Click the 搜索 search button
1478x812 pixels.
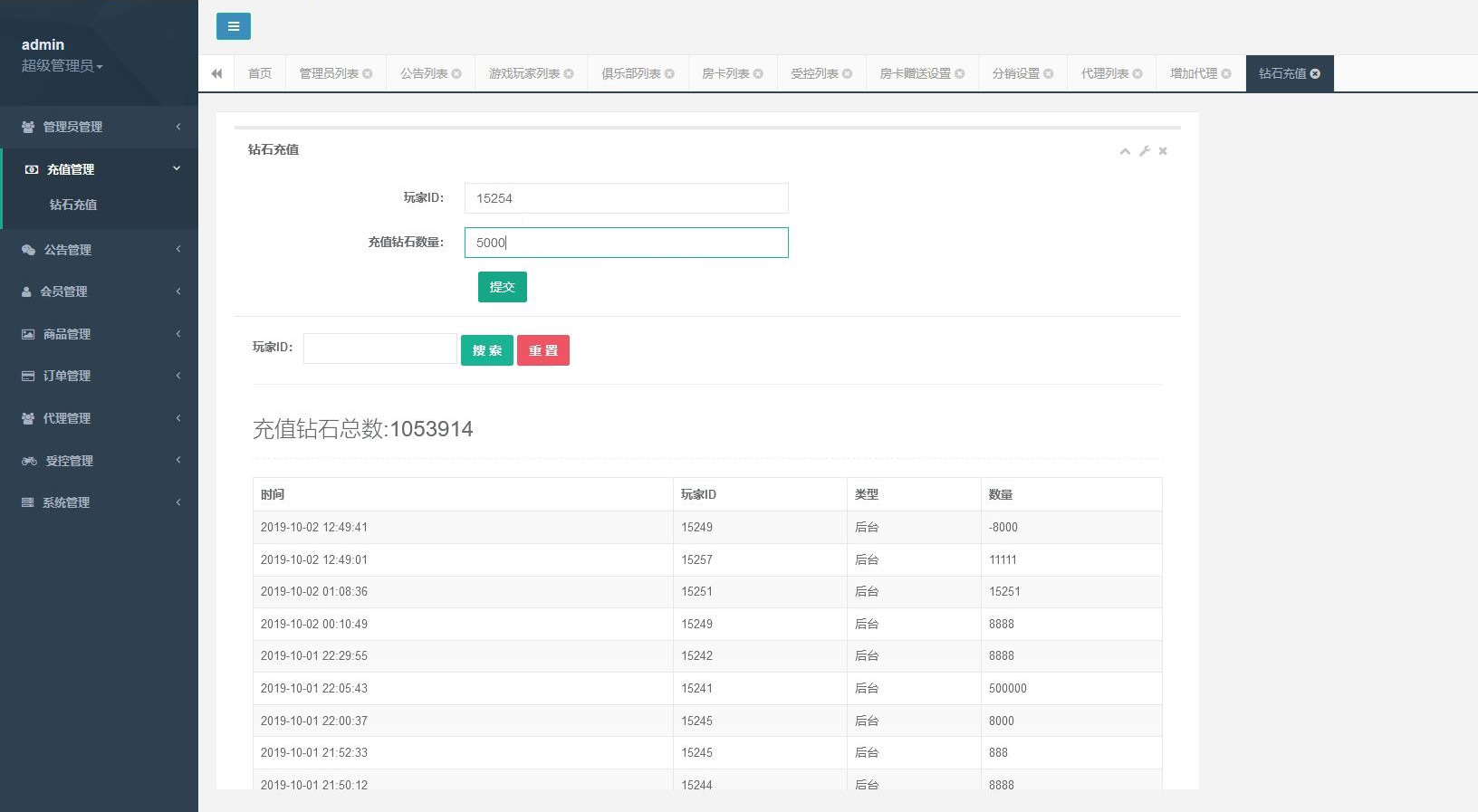[x=486, y=350]
